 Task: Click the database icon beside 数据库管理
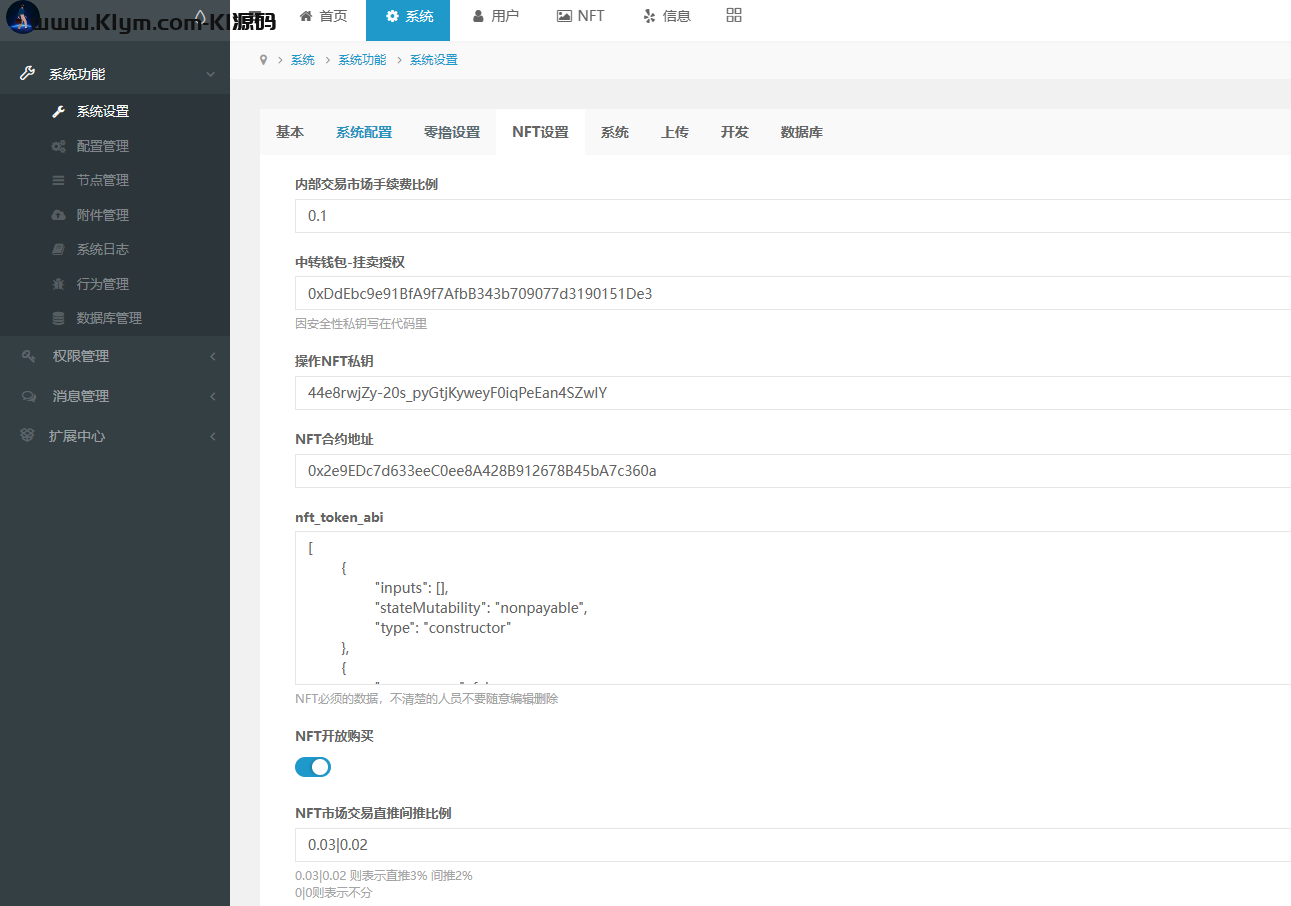click(x=58, y=319)
